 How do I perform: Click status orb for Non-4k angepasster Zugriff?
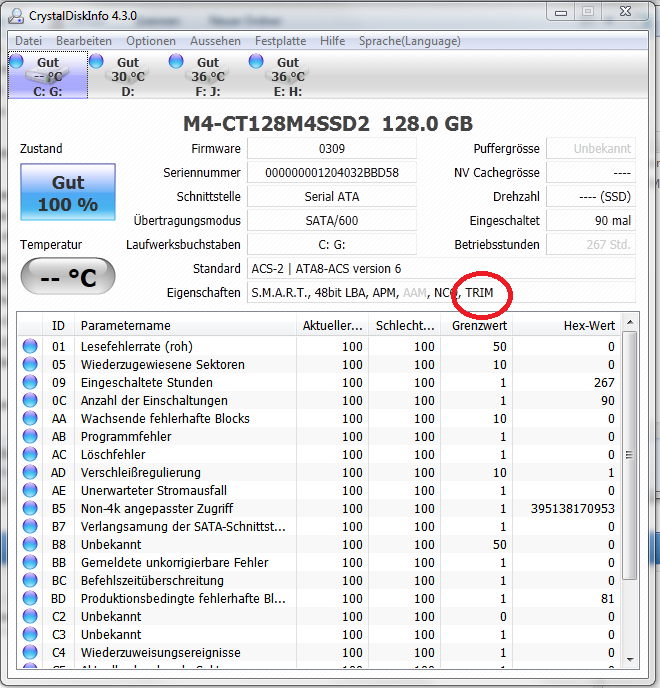(x=30, y=508)
